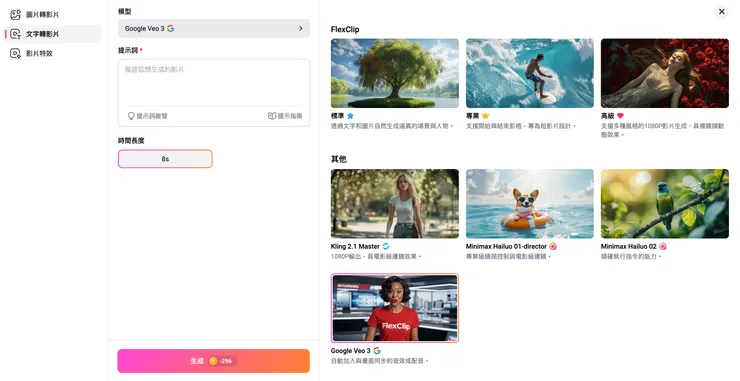740x381 pixels.
Task: Choose the Kling 2.1 Master thumbnail
Action: [x=395, y=203]
